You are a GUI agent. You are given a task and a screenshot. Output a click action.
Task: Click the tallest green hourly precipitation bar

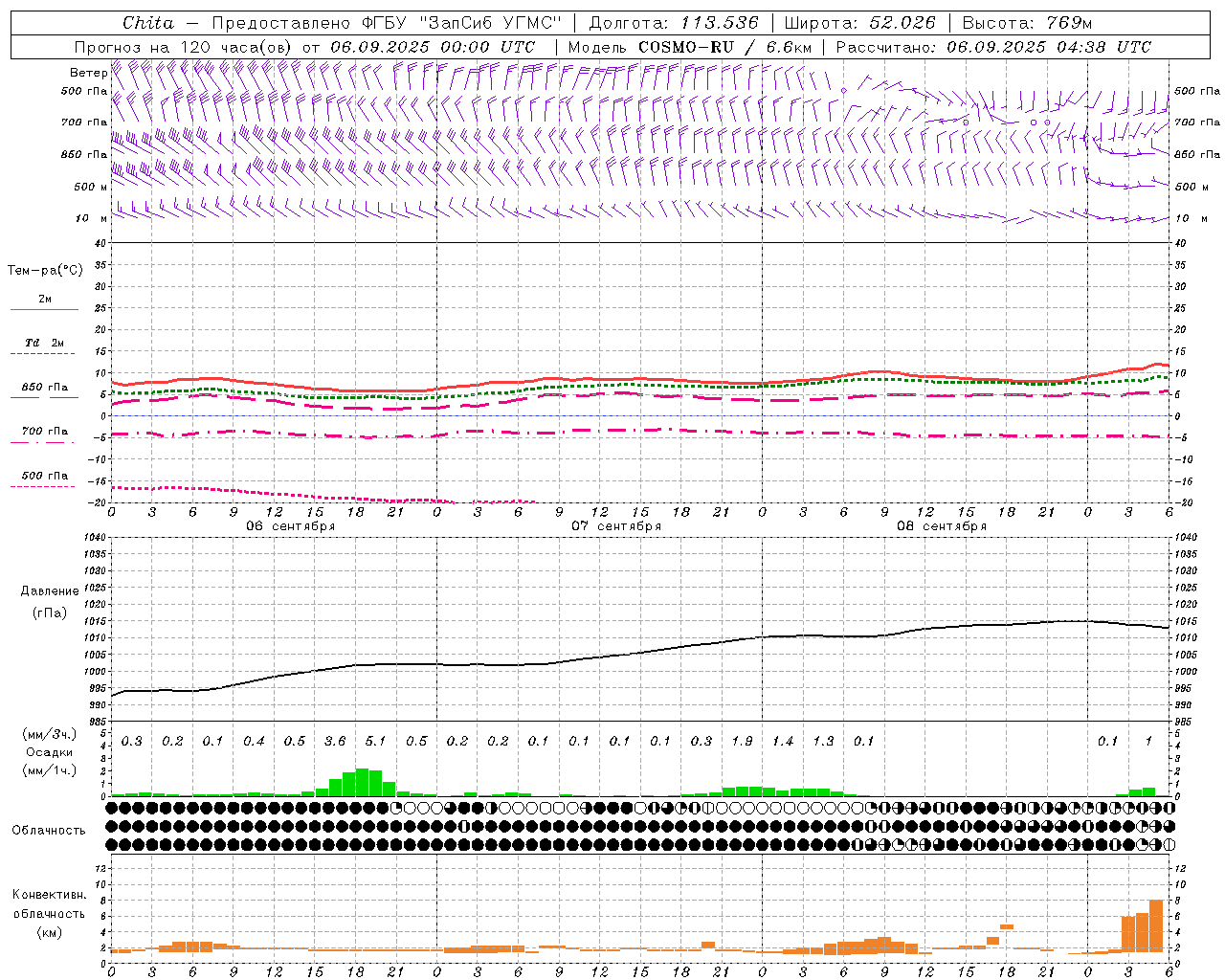tap(362, 782)
